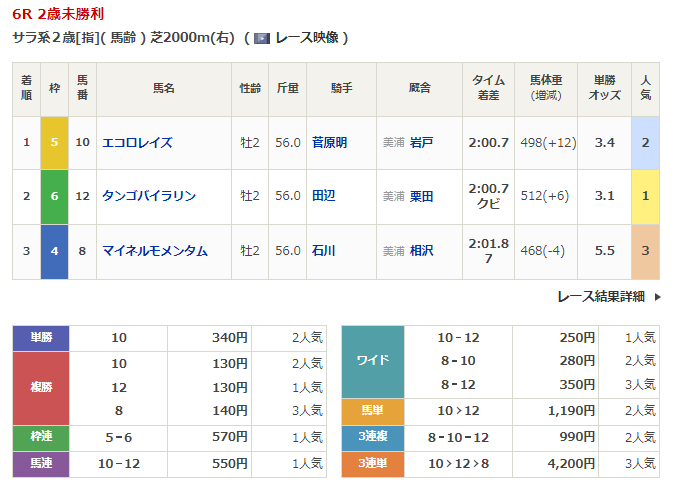The height and width of the screenshot is (485, 674).
Task: Click blue frame number 4 cell
Action: click(x=54, y=251)
